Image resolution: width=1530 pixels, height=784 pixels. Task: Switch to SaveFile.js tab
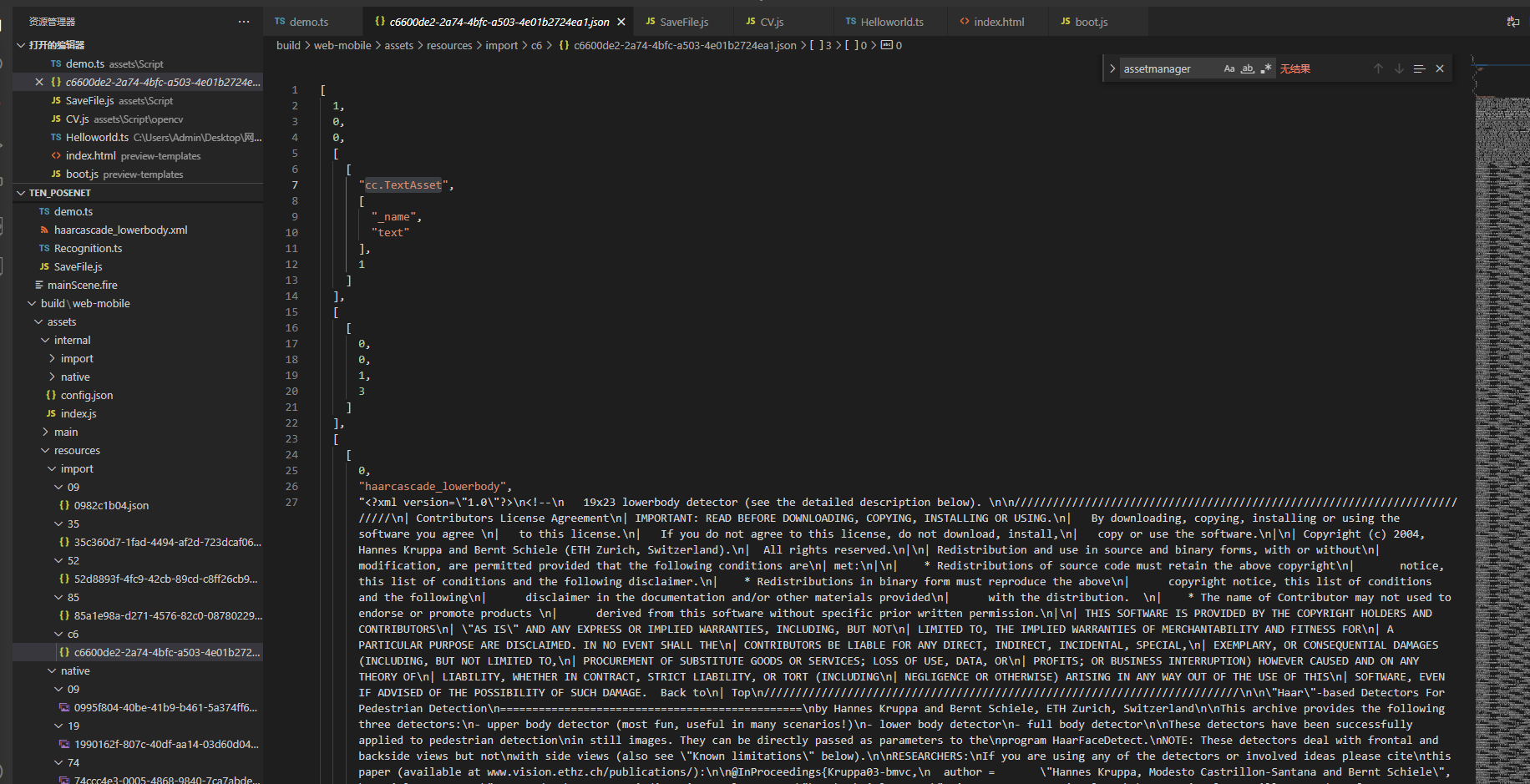click(x=684, y=22)
